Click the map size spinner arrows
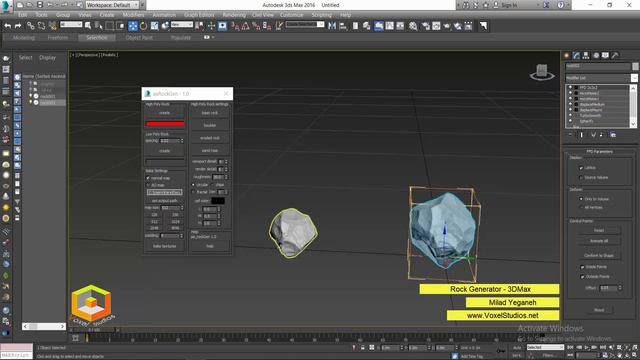Screen dimensions: 640x360 click(x=182, y=208)
